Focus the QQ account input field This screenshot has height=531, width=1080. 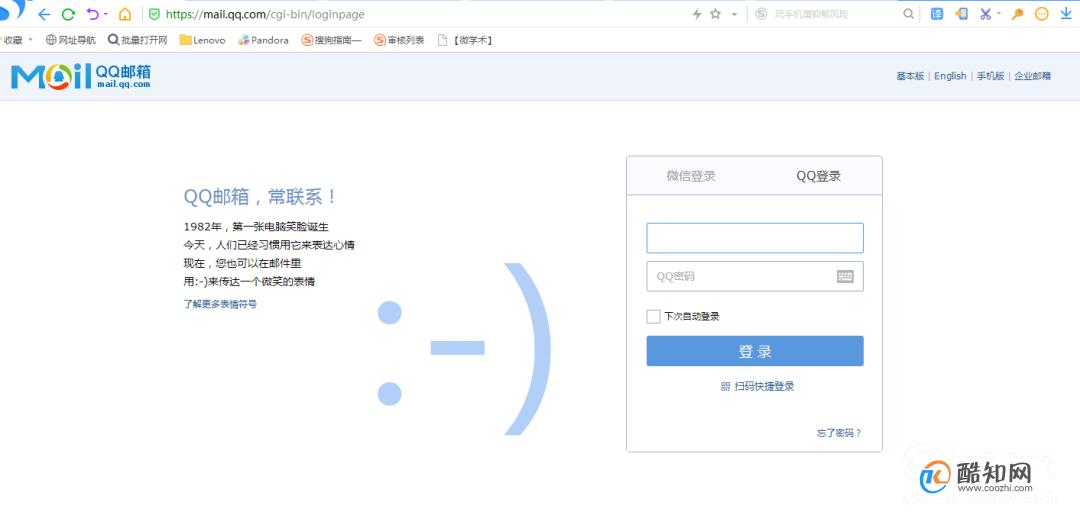pyautogui.click(x=754, y=238)
